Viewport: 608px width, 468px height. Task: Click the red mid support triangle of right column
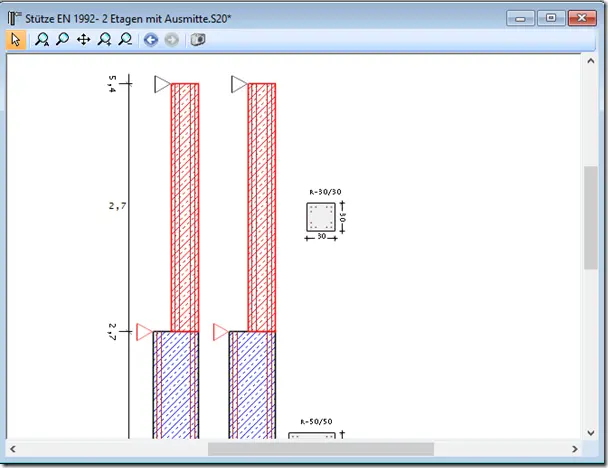(221, 332)
